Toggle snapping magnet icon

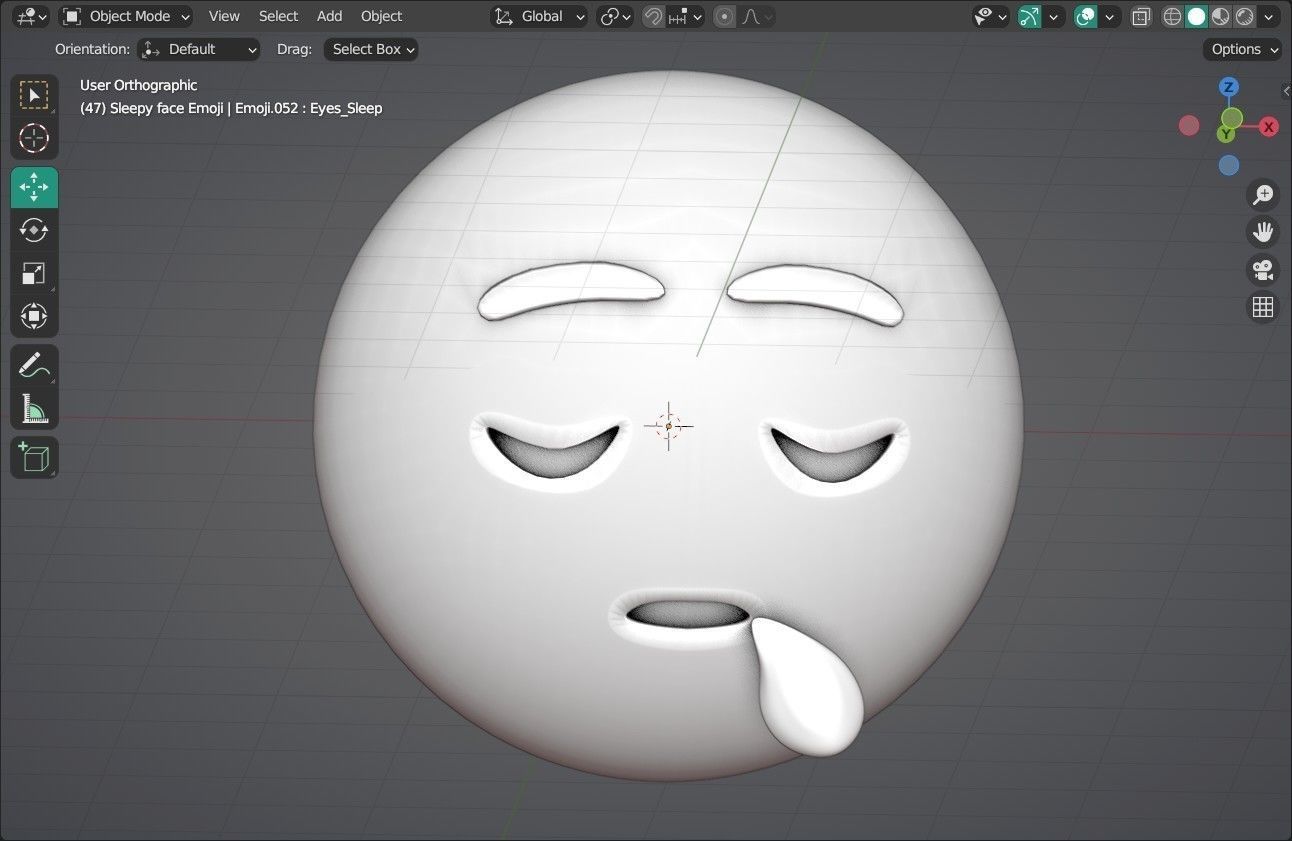pos(653,16)
